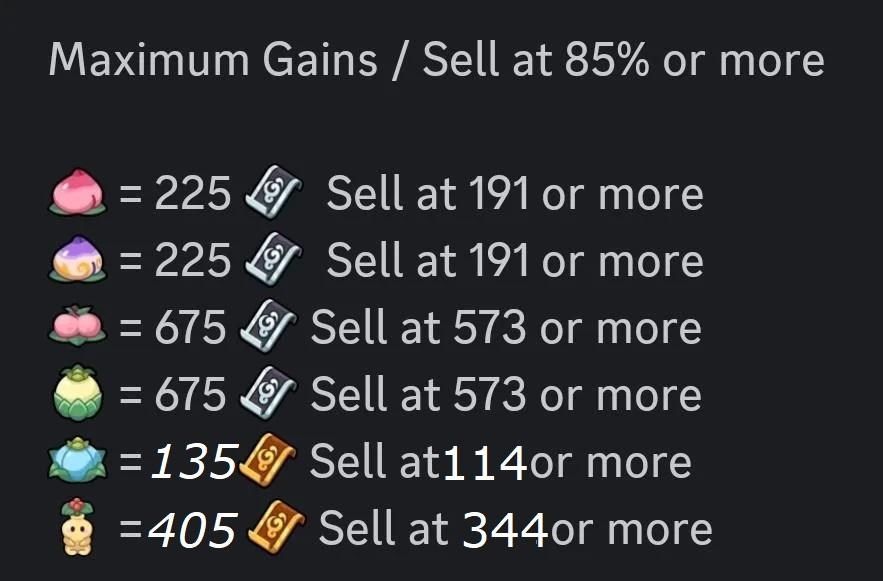Click the pink peach emoji
883x581 pixels.
click(76, 193)
